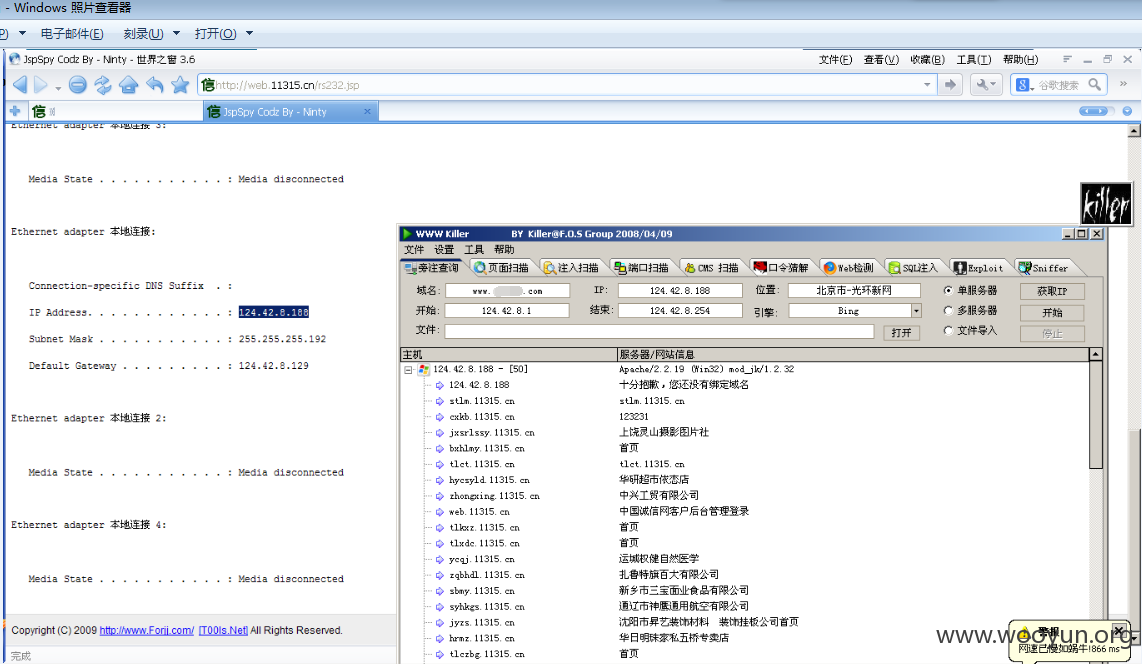Open browser history dropdown arrow beside forward

[58, 89]
